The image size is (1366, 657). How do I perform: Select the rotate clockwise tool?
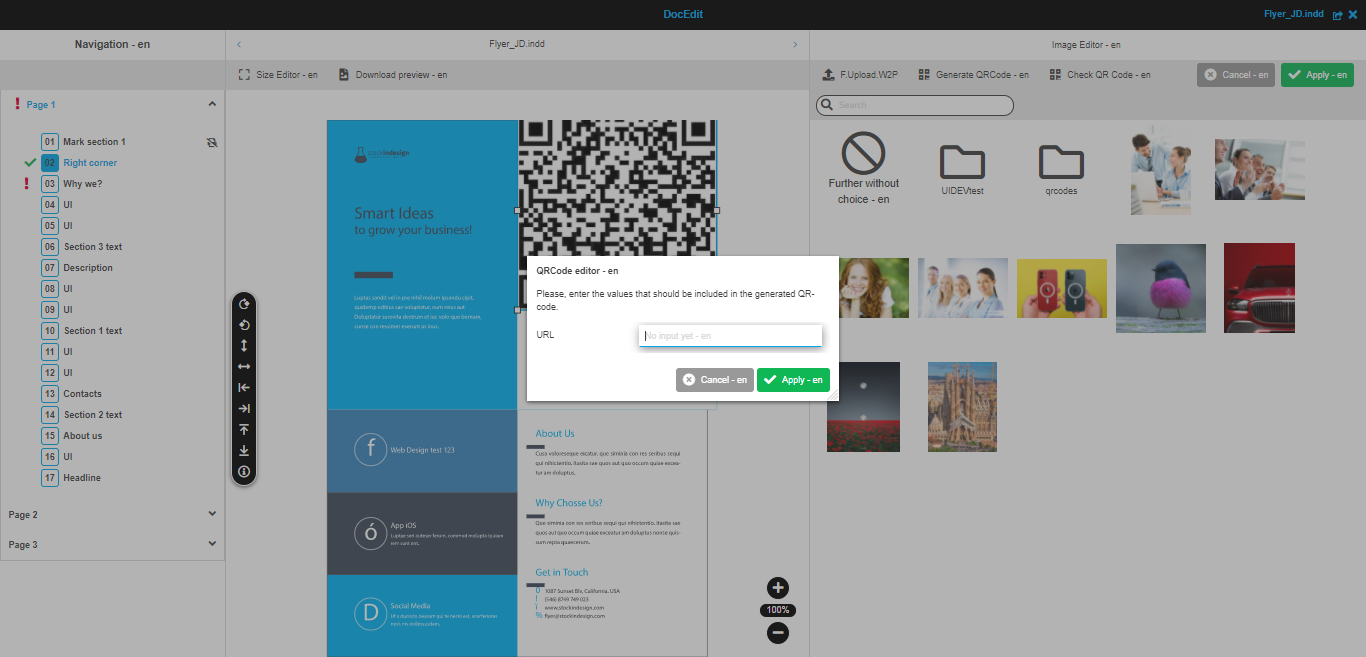pyautogui.click(x=244, y=304)
